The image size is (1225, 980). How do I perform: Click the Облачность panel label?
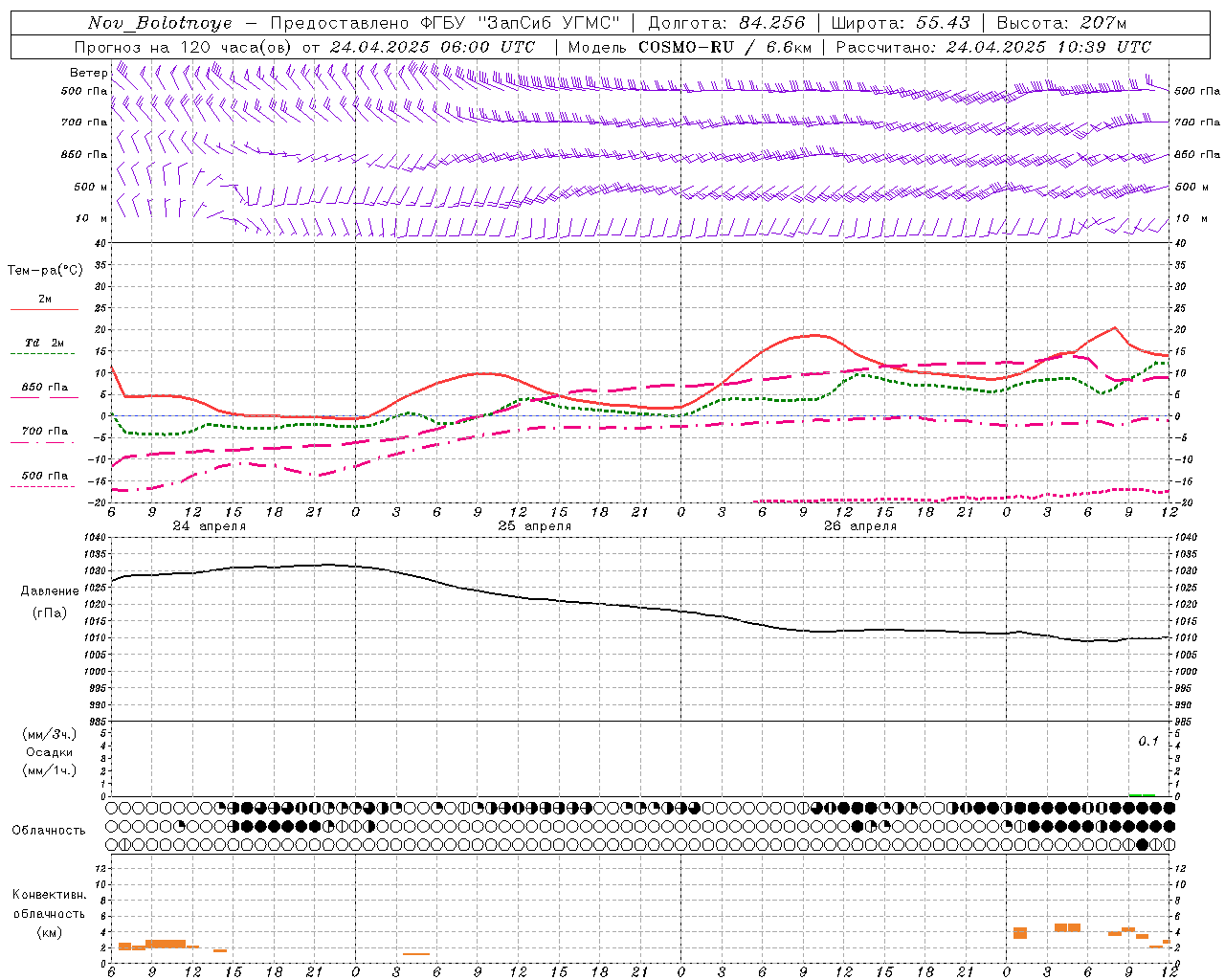[49, 831]
